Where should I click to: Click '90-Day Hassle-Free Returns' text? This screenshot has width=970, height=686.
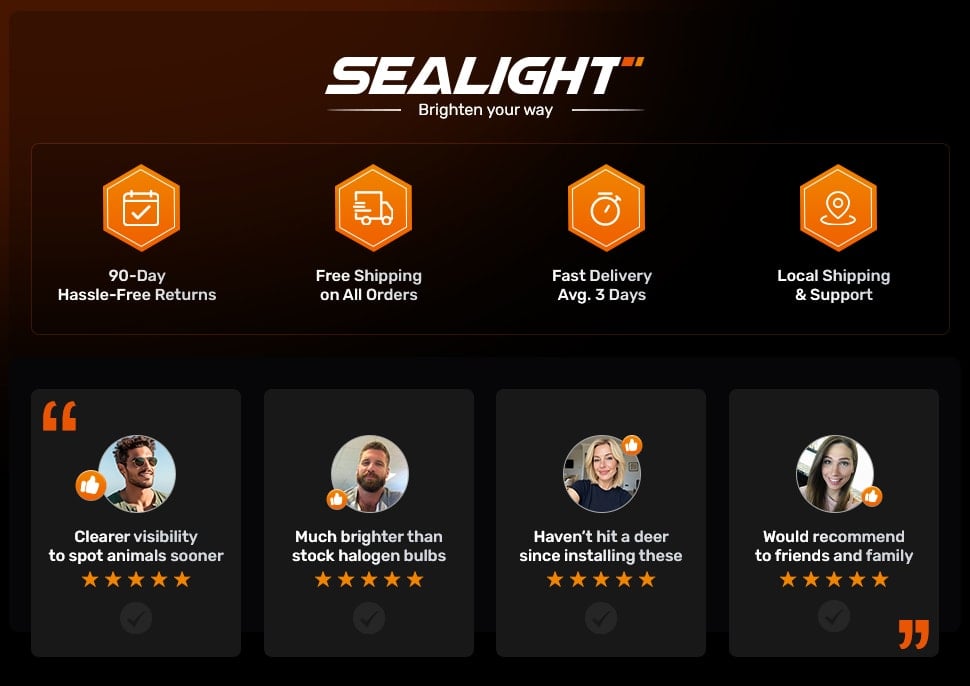137,285
